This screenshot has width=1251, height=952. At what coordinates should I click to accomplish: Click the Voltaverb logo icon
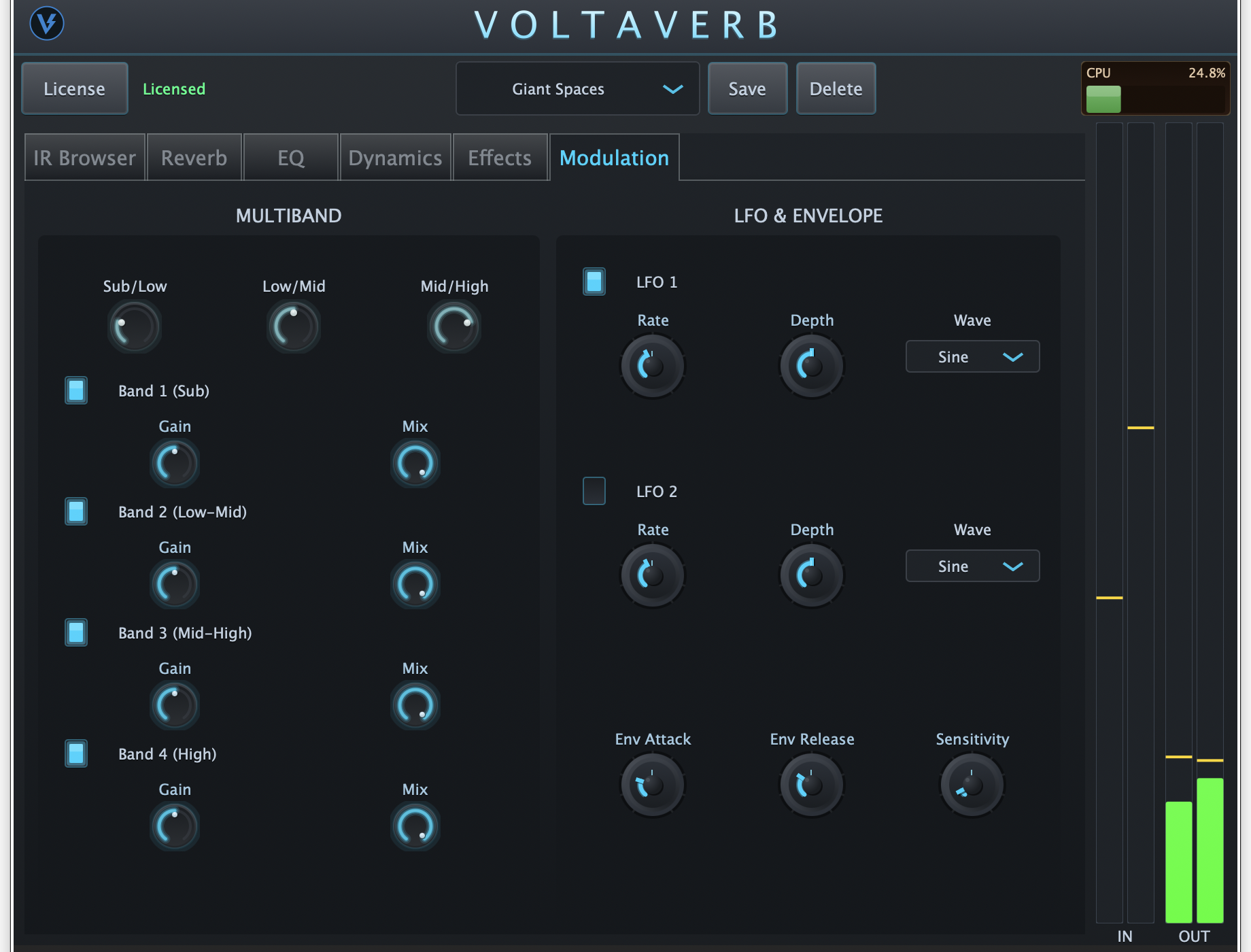pos(46,24)
